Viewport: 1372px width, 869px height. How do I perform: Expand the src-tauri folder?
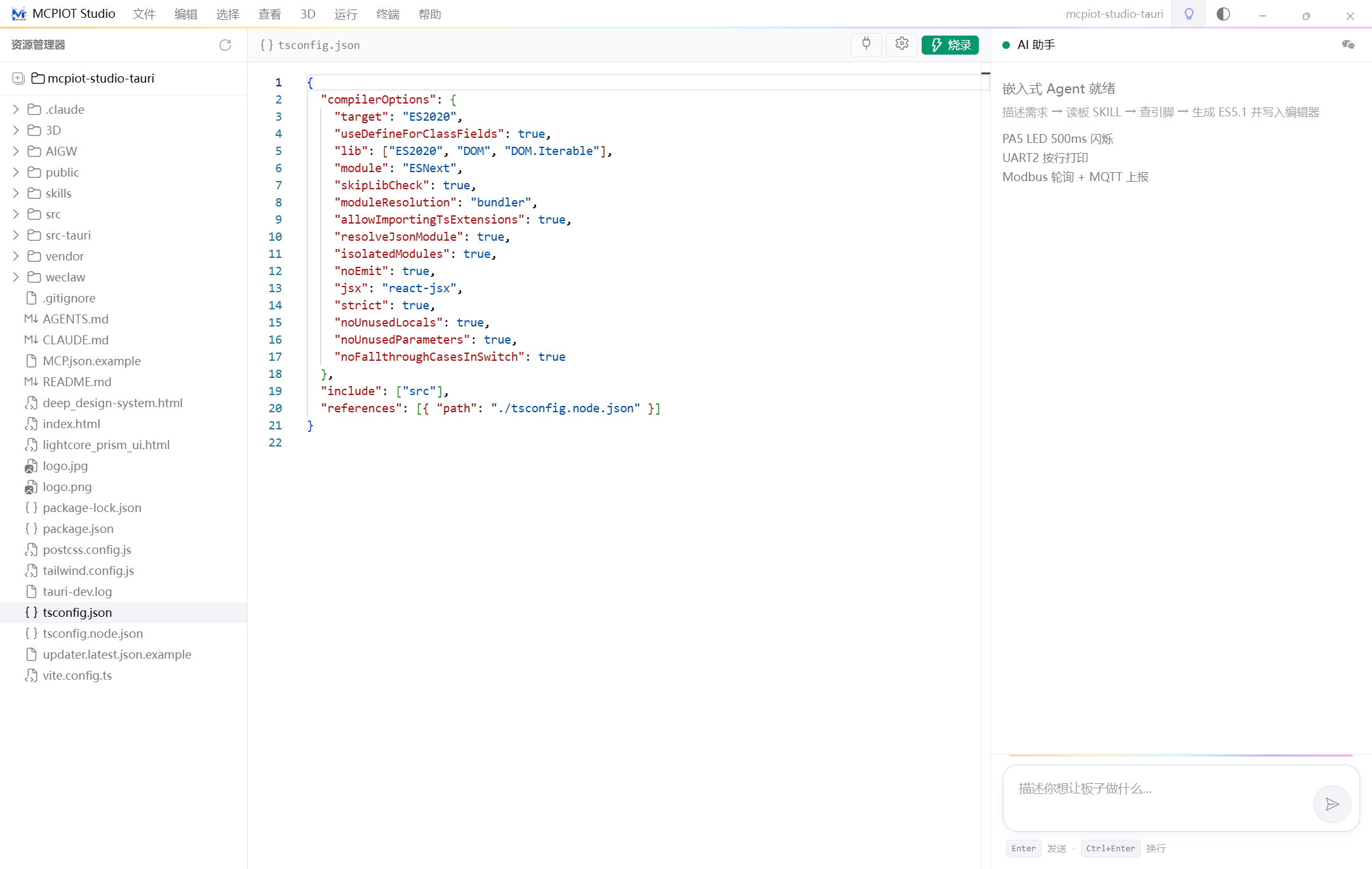tap(16, 235)
